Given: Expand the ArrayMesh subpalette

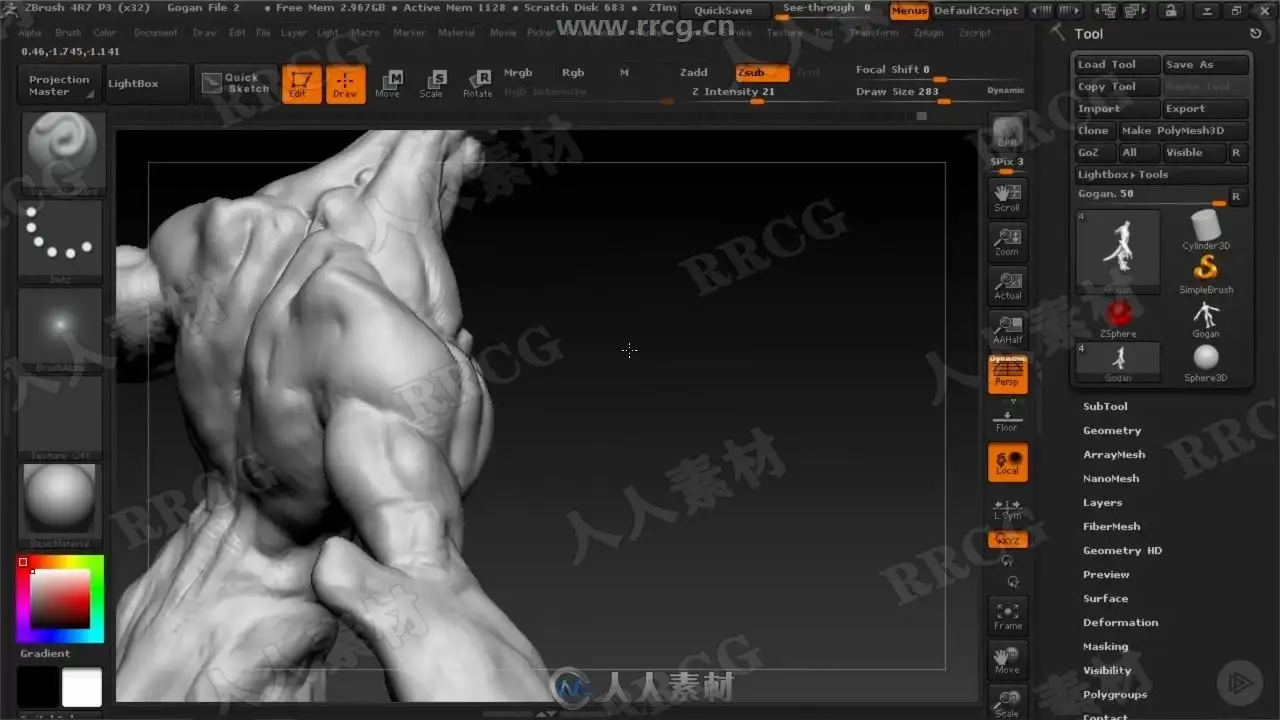Looking at the screenshot, I should coord(1114,455).
